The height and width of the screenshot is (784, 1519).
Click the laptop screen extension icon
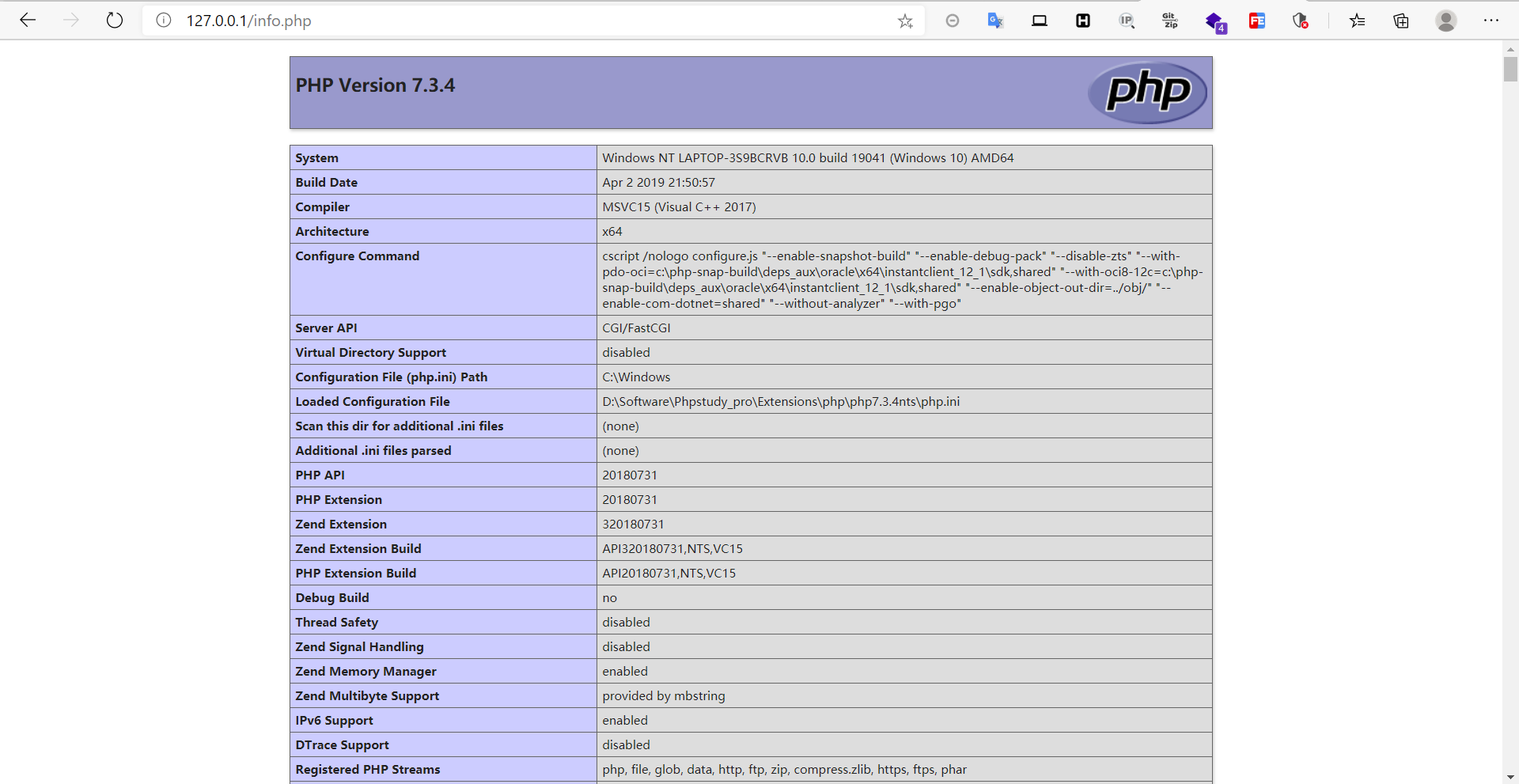[1040, 21]
